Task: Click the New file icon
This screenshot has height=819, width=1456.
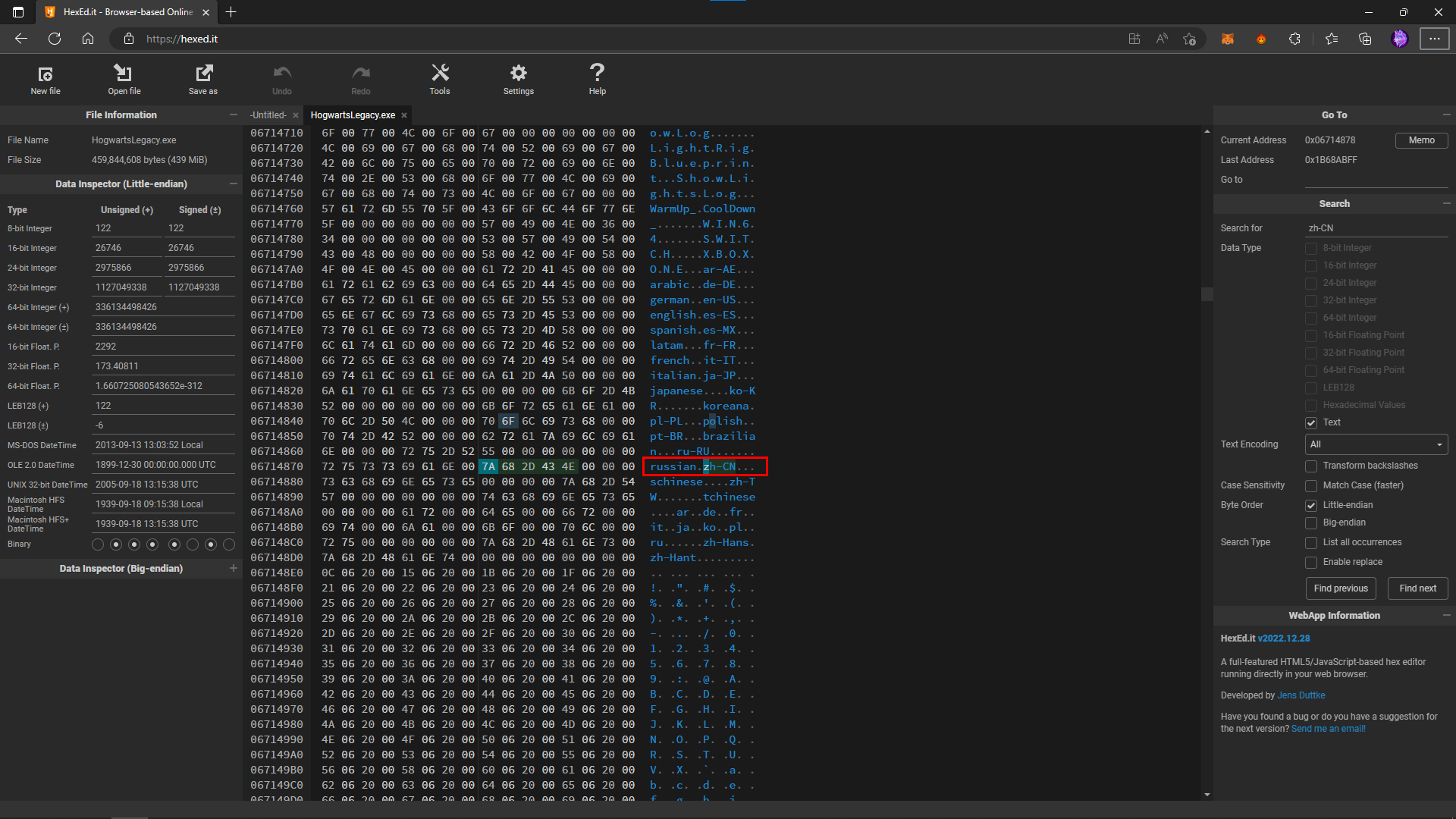Action: (x=45, y=74)
